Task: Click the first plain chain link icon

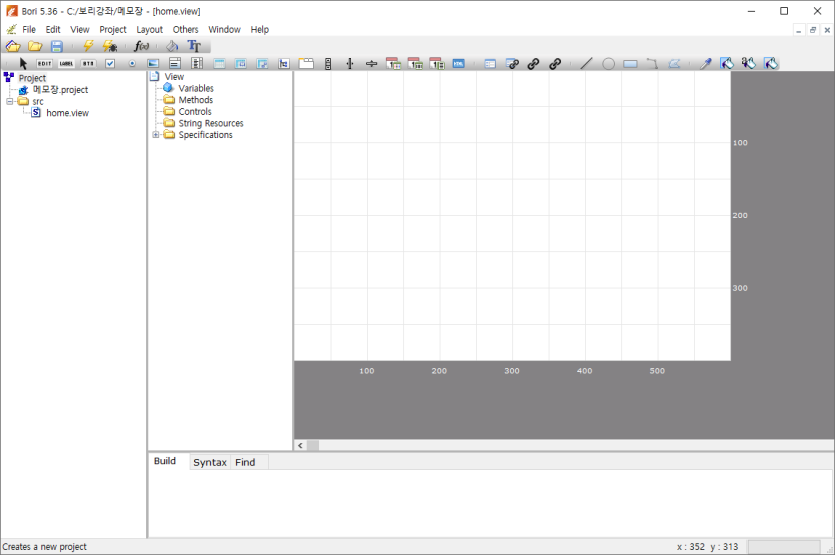Action: (x=533, y=64)
